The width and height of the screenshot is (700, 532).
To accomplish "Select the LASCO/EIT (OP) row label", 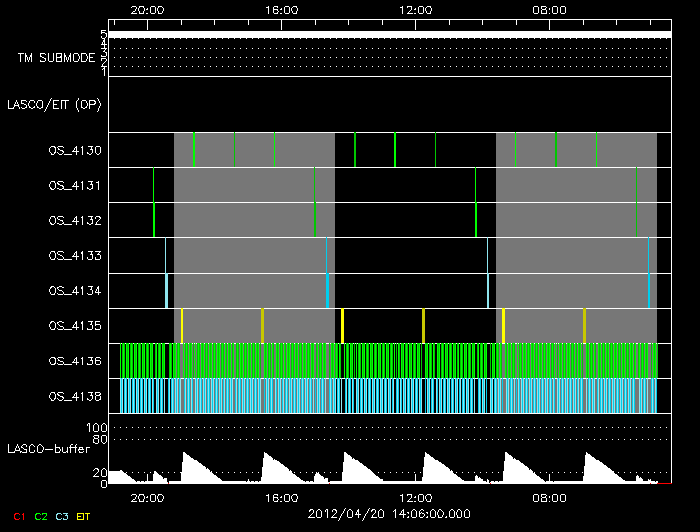I will 54,105.
